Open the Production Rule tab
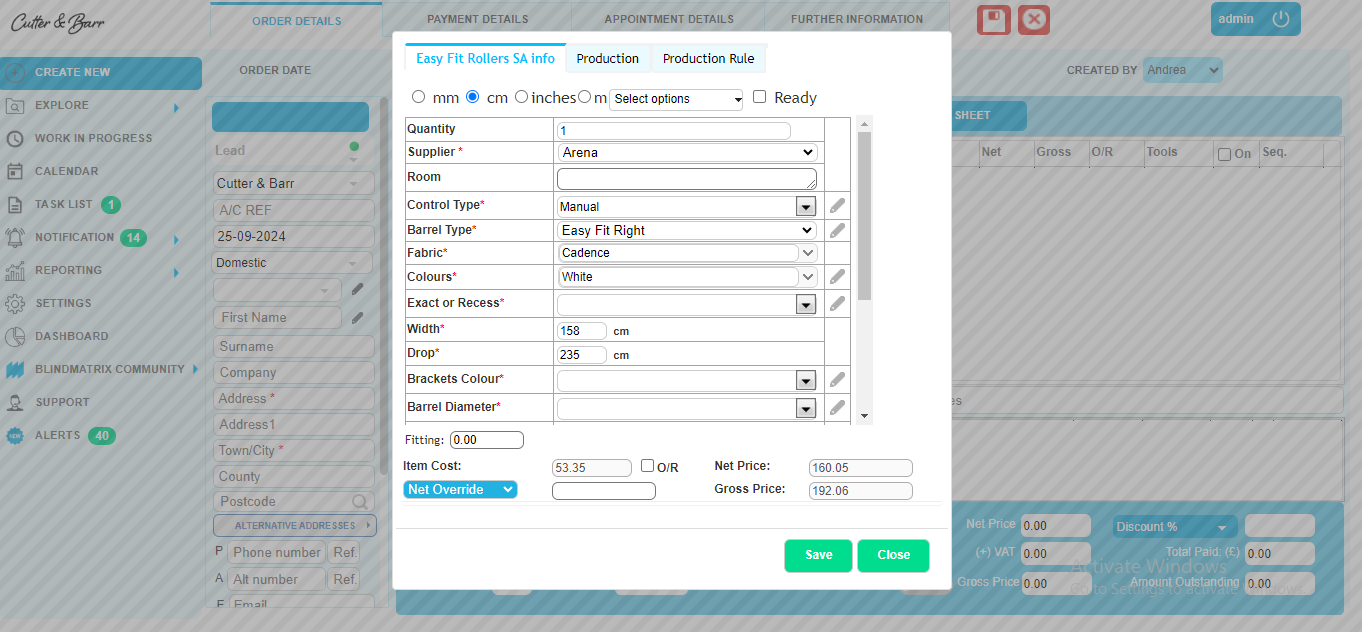Viewport: 1362px width, 632px height. [x=708, y=59]
